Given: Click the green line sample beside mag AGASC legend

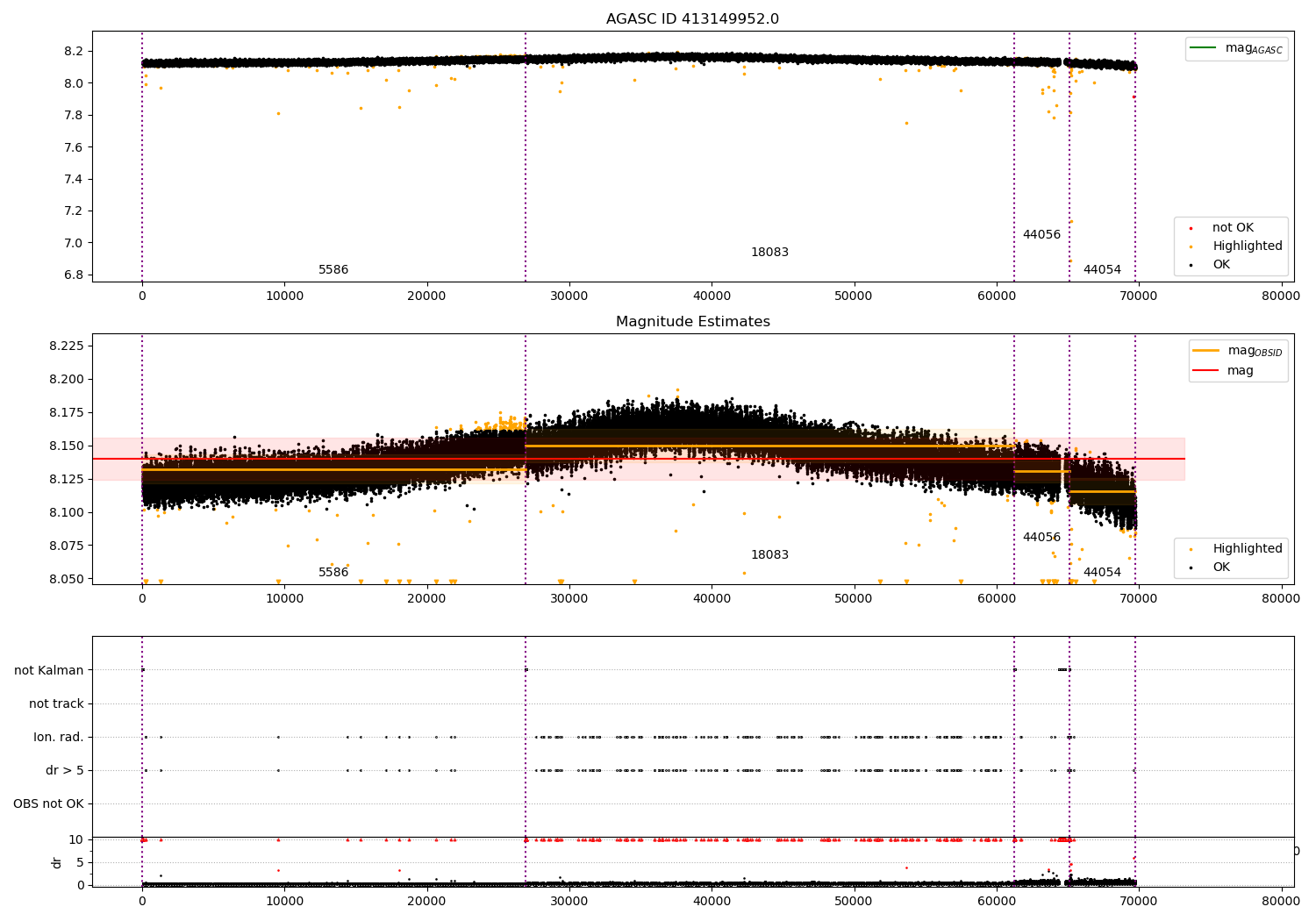Looking at the screenshot, I should point(1204,47).
